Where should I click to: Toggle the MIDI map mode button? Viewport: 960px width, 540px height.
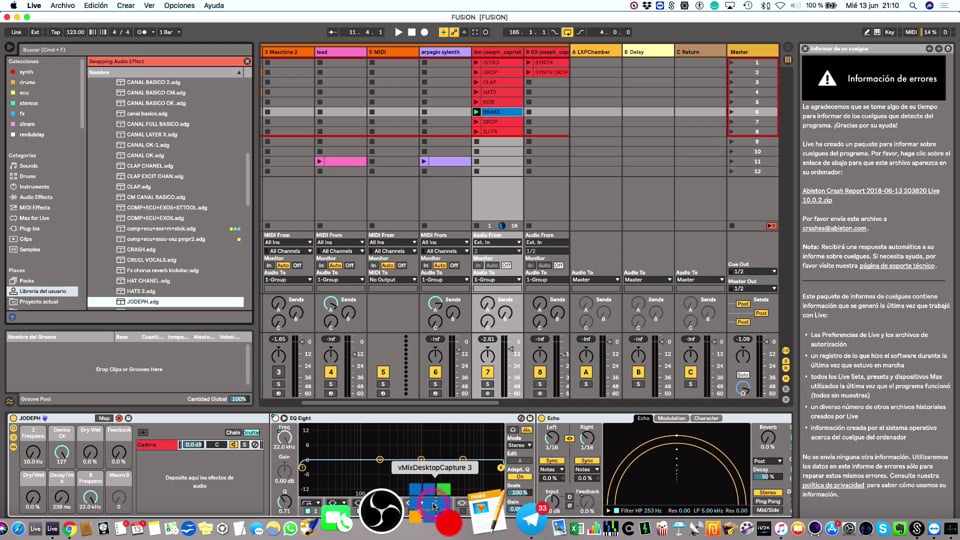(x=911, y=32)
